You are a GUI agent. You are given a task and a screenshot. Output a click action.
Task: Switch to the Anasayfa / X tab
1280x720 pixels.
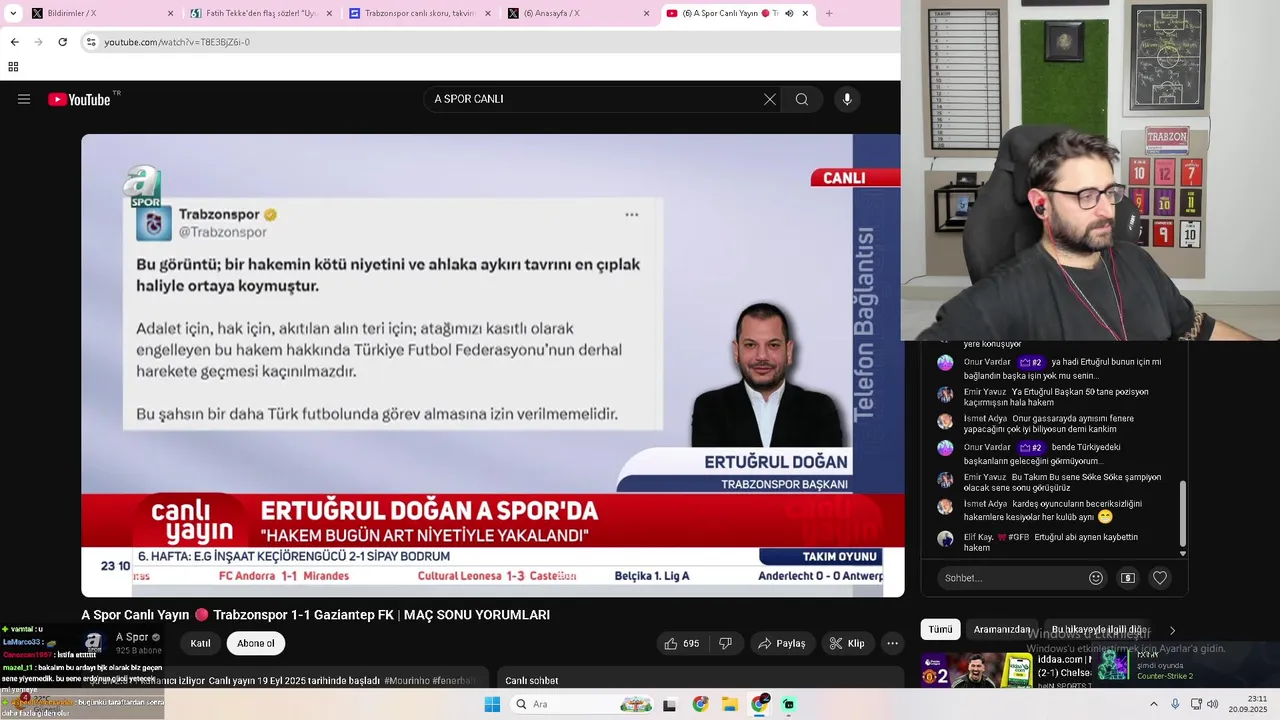[579, 13]
